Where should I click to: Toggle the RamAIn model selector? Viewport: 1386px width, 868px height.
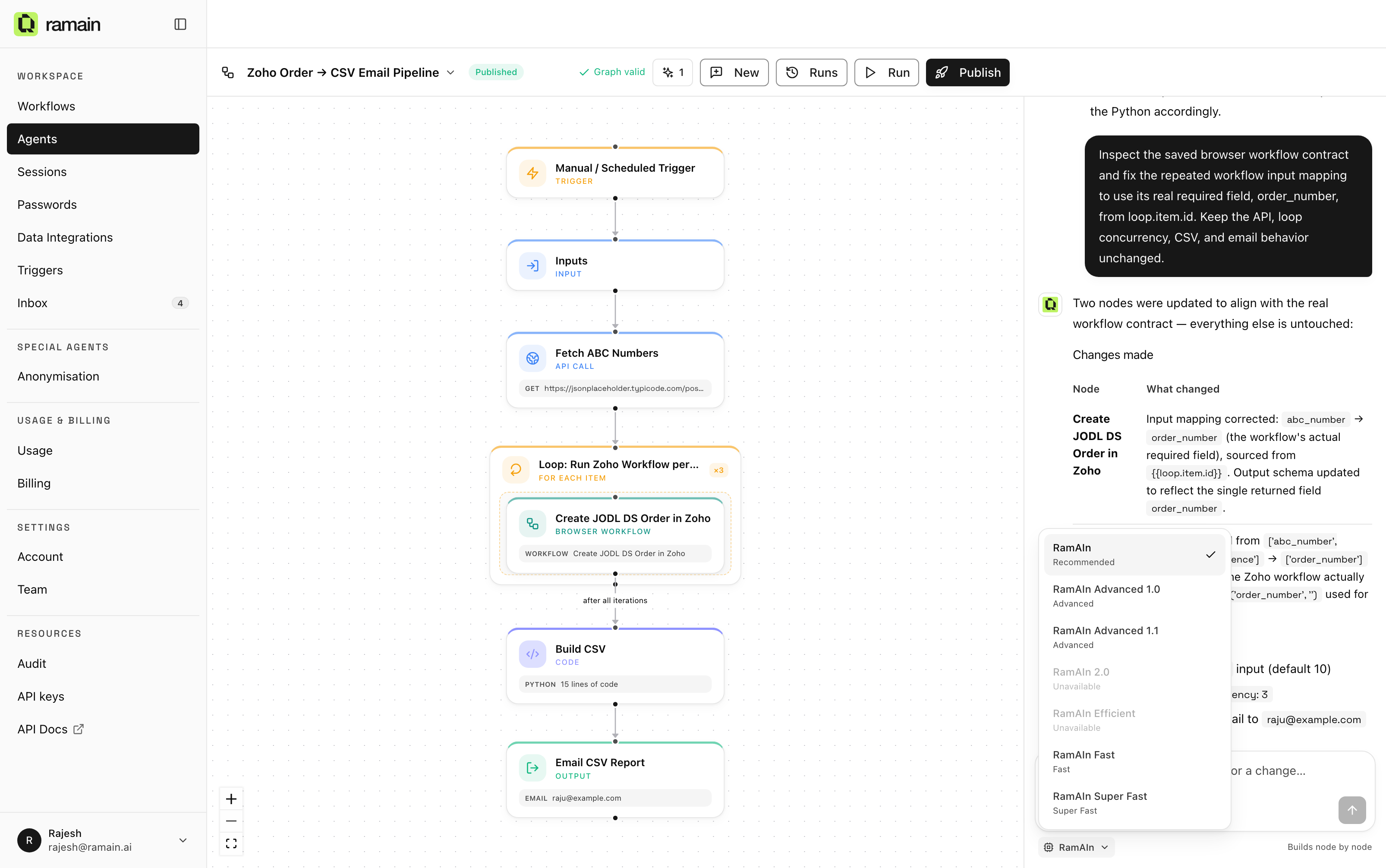1077,847
